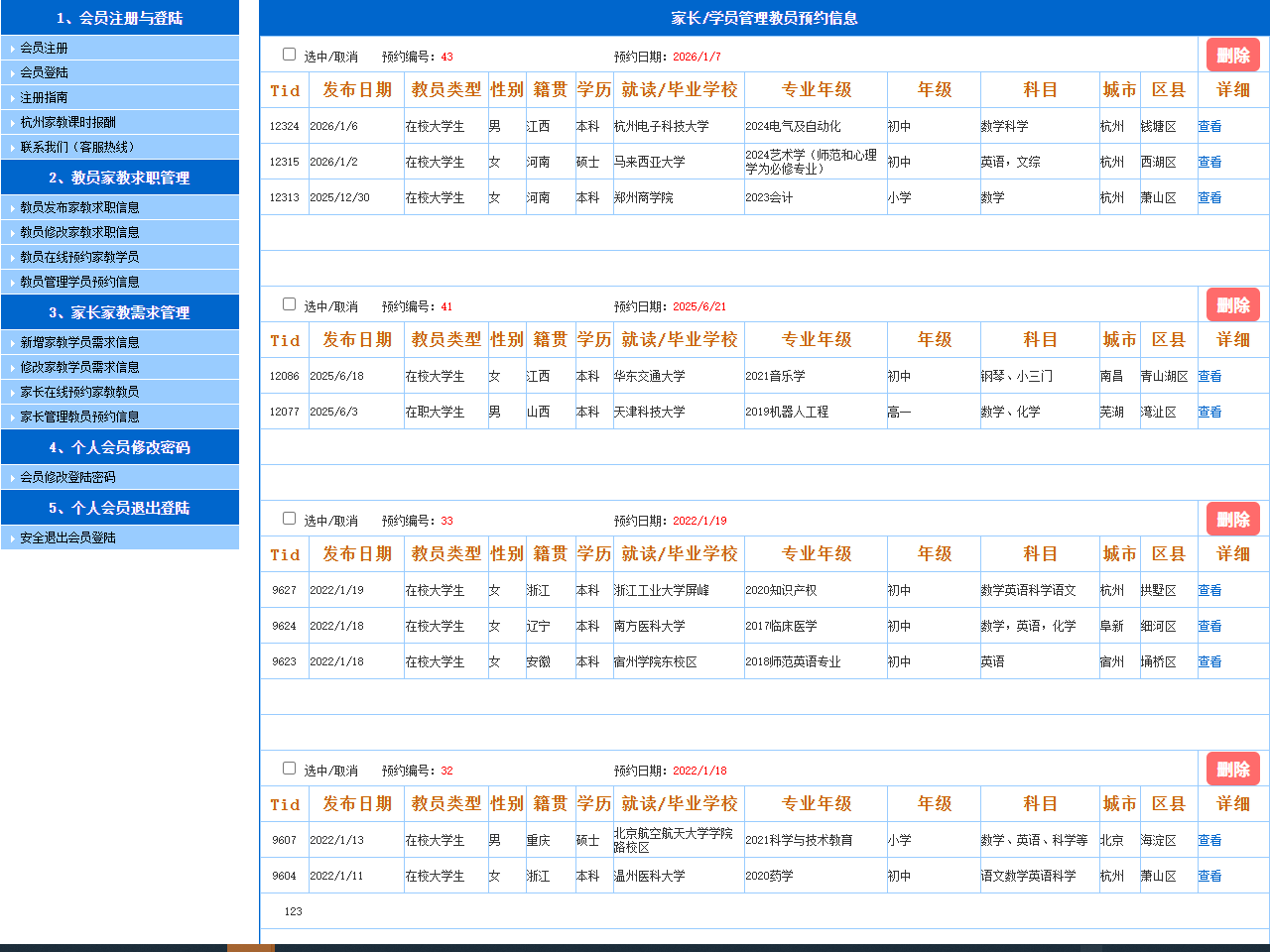Open 会员注册 in the sidebar

45,48
